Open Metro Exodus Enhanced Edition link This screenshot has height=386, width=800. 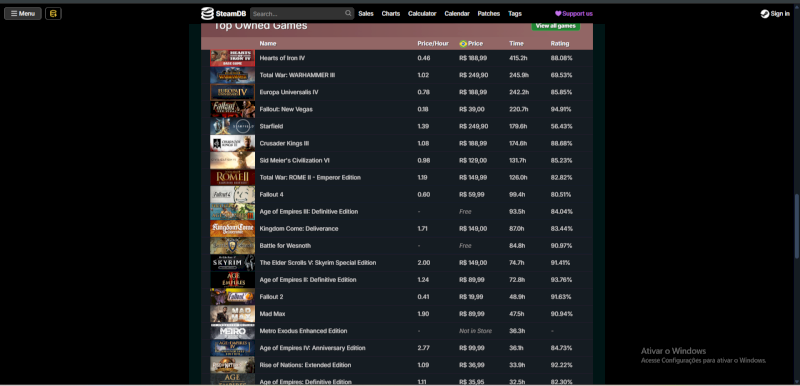coord(303,331)
